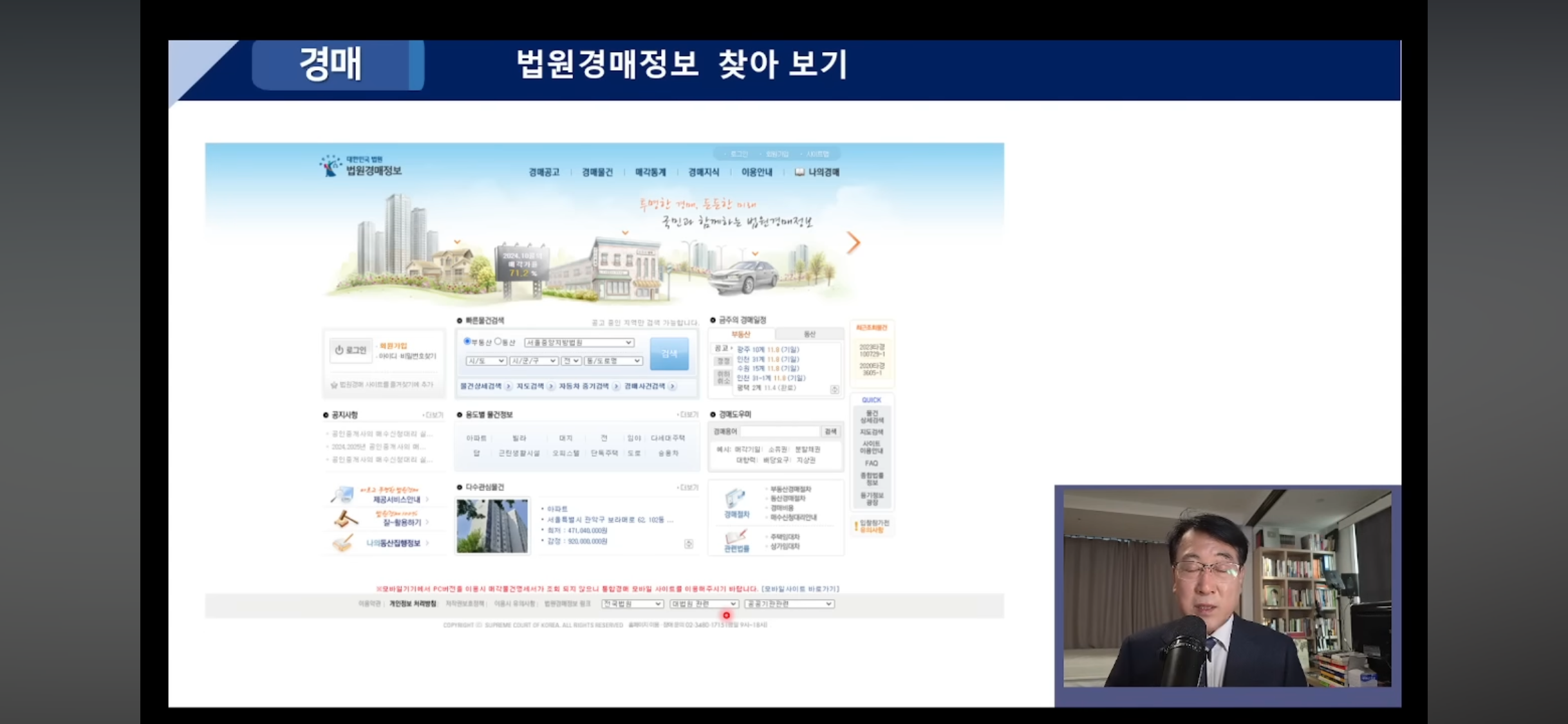Click the magnifier icon beside 제공서비스안내

tap(343, 495)
